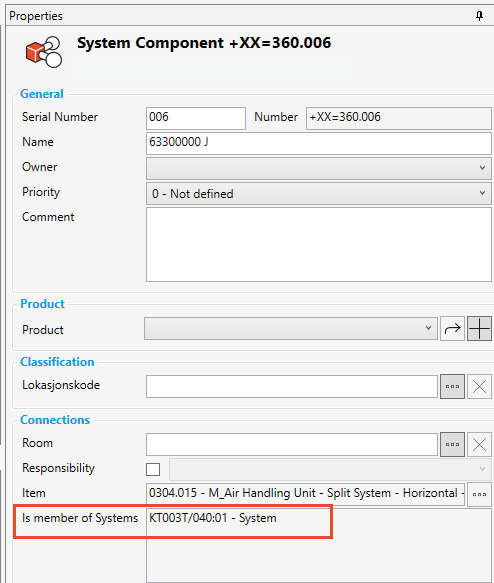
Task: Open the Priority dropdown
Action: (319, 193)
